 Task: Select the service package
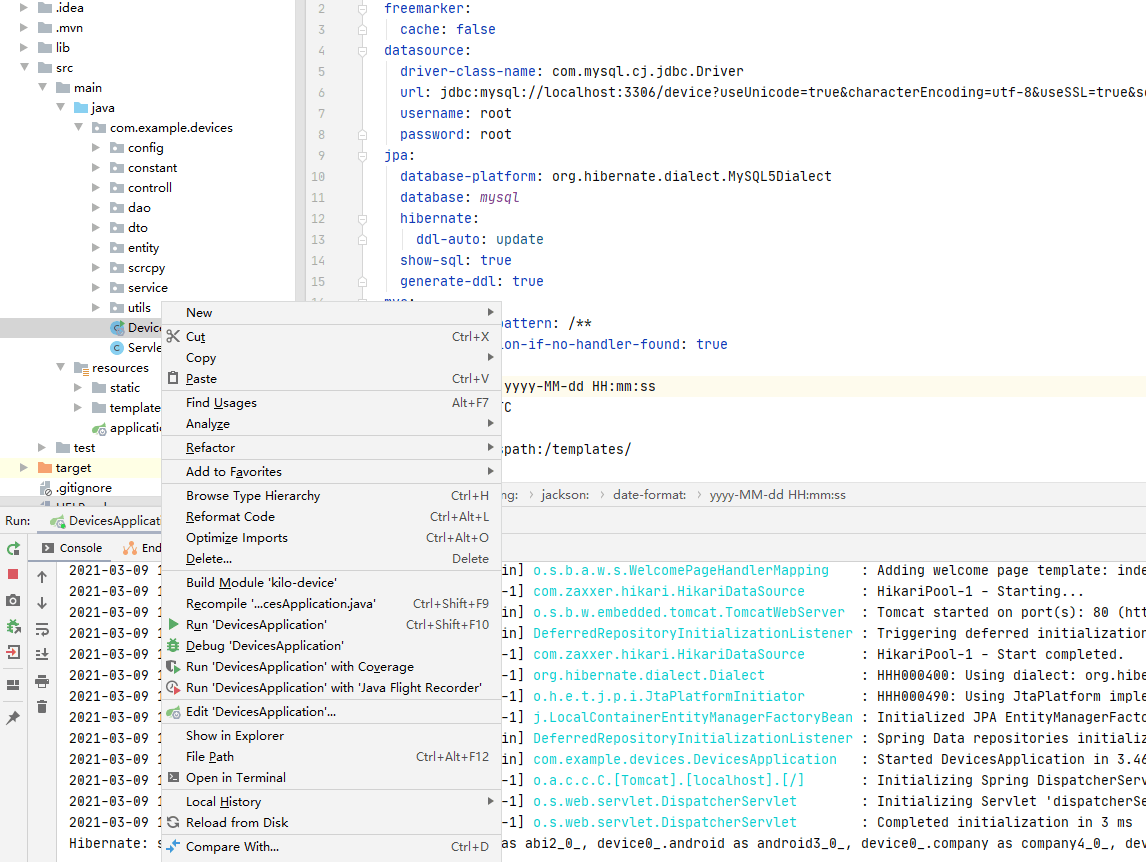point(148,288)
